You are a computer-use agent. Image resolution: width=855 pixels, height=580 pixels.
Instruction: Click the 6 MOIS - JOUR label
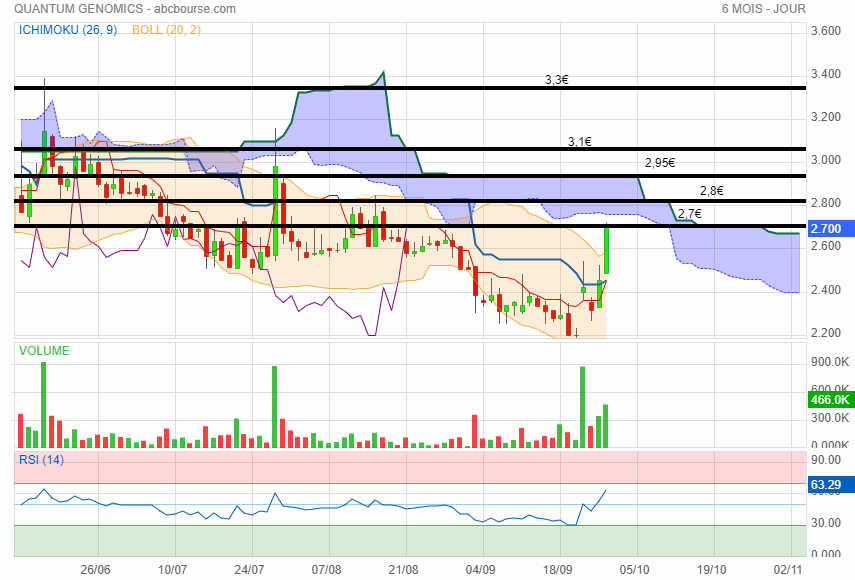[763, 9]
